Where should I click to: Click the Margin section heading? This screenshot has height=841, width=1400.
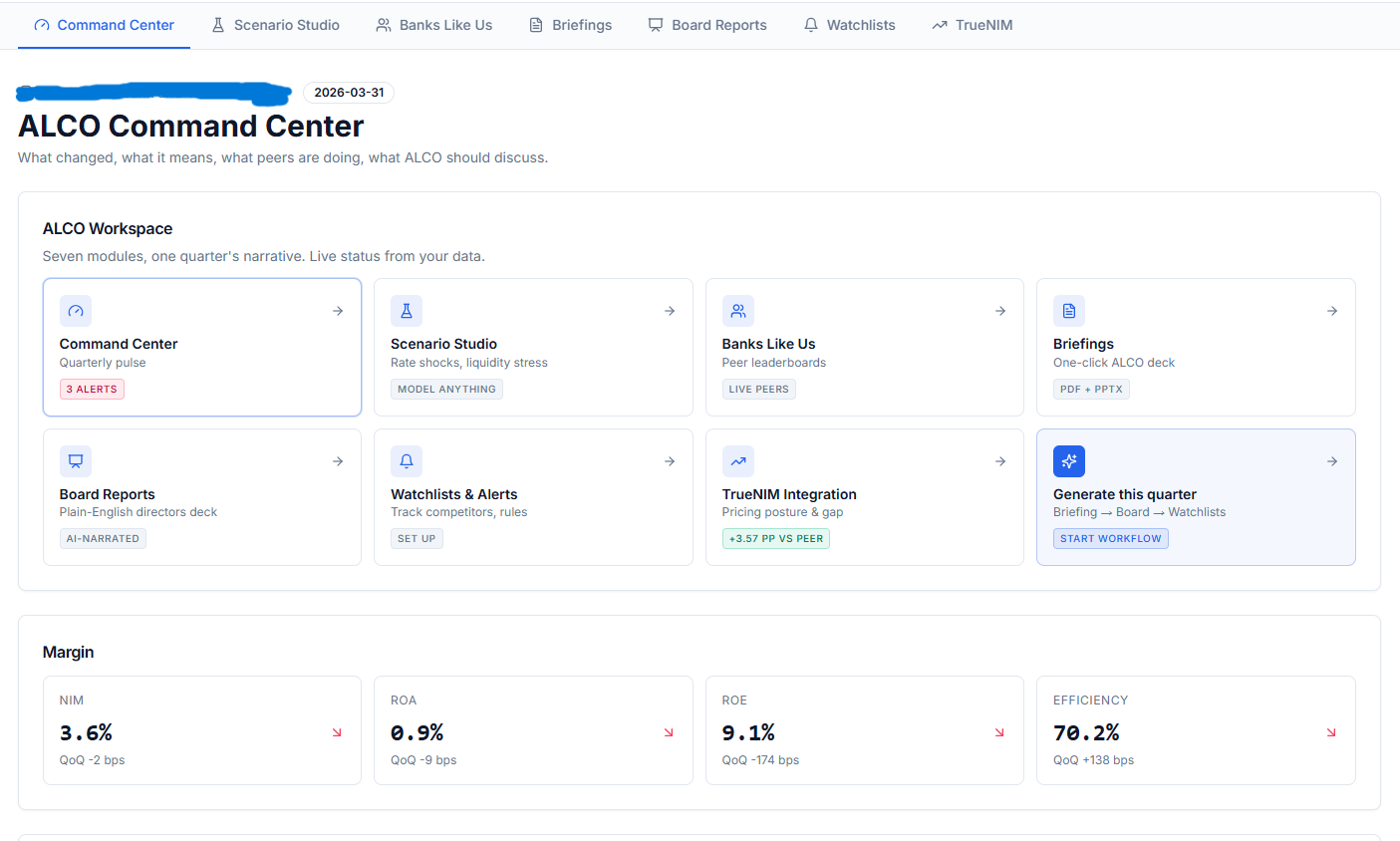(x=69, y=652)
